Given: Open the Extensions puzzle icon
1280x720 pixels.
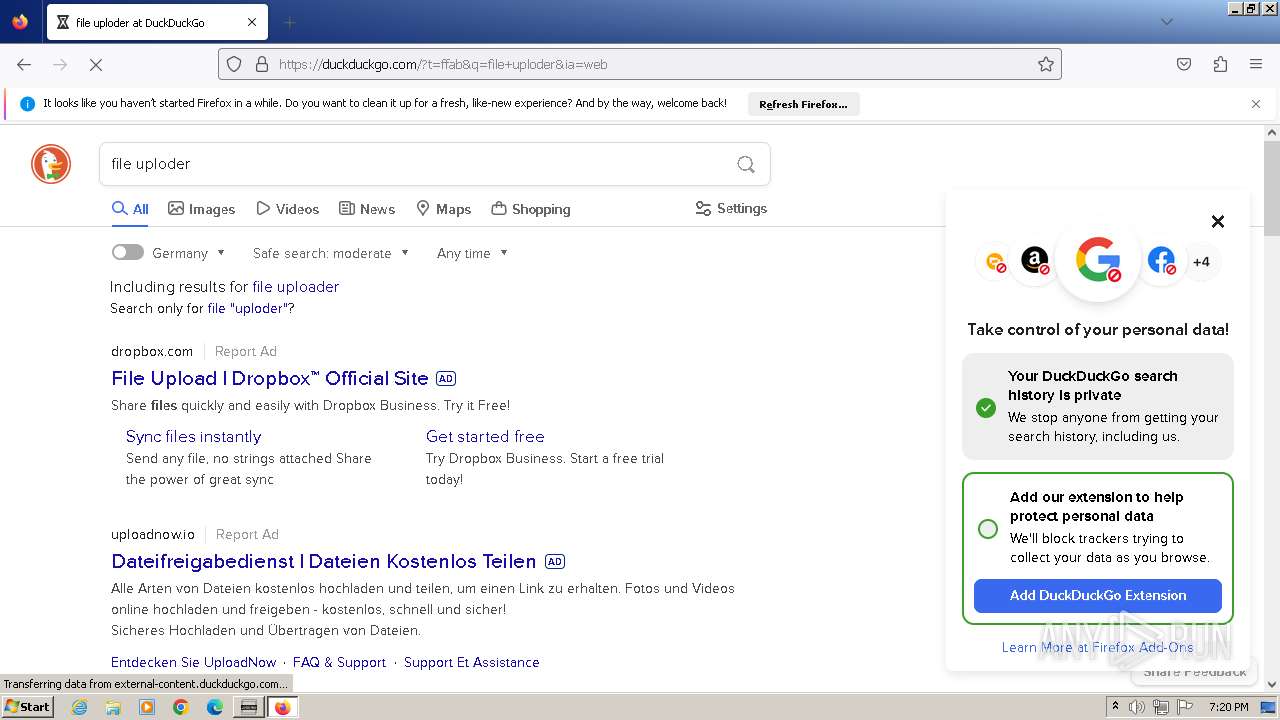Looking at the screenshot, I should click(1220, 64).
